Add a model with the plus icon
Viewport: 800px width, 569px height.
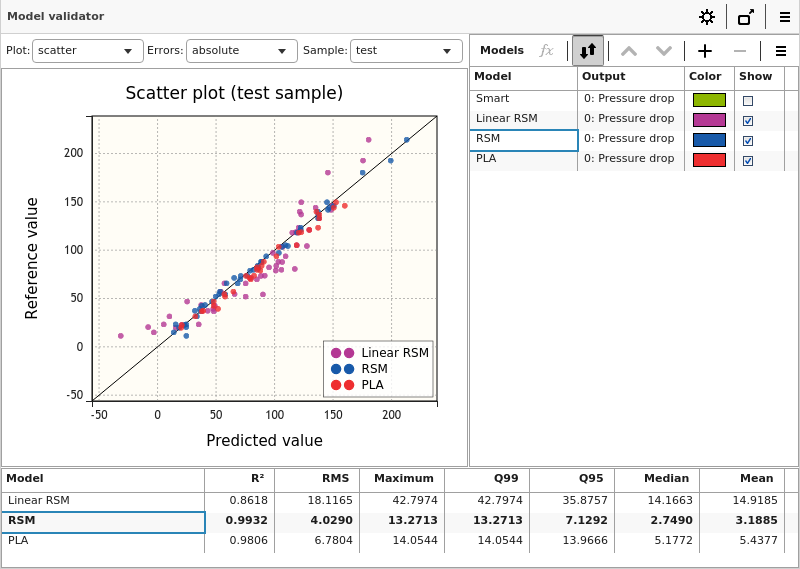coord(705,51)
